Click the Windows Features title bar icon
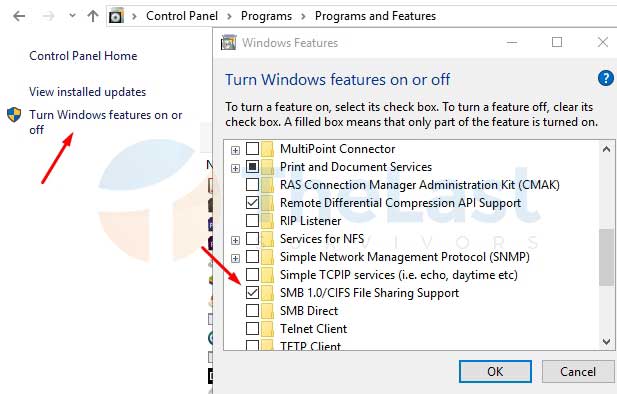The image size is (617, 394). (229, 43)
